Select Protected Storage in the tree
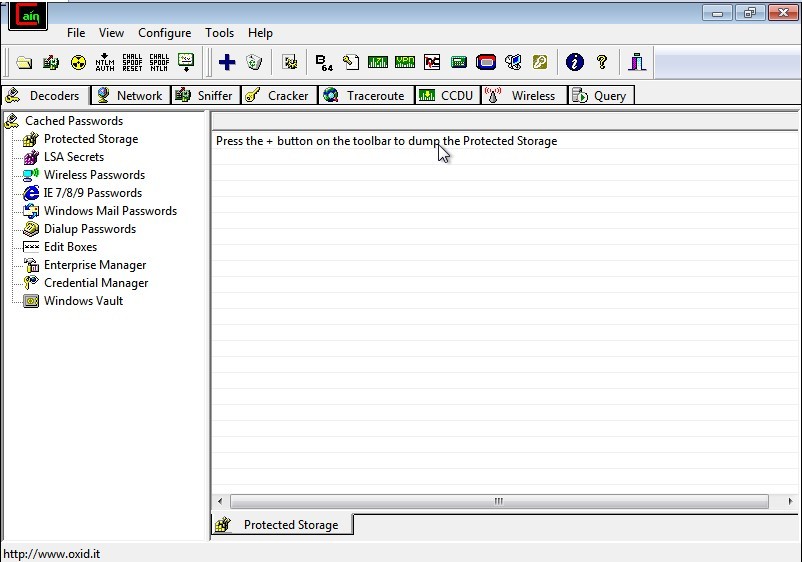Image resolution: width=802 pixels, height=562 pixels. (x=91, y=139)
